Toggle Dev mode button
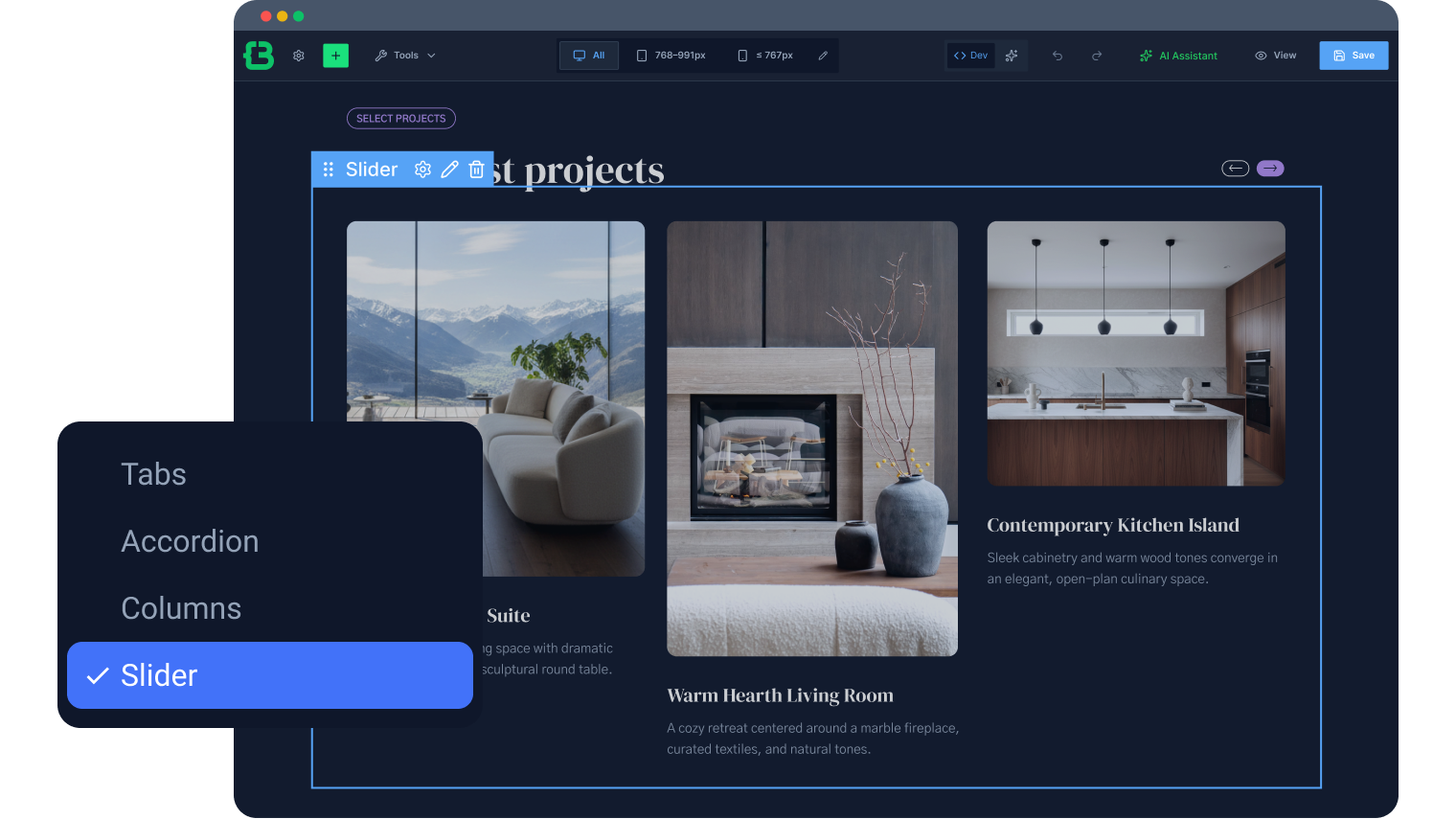The image size is (1456, 819). click(971, 56)
